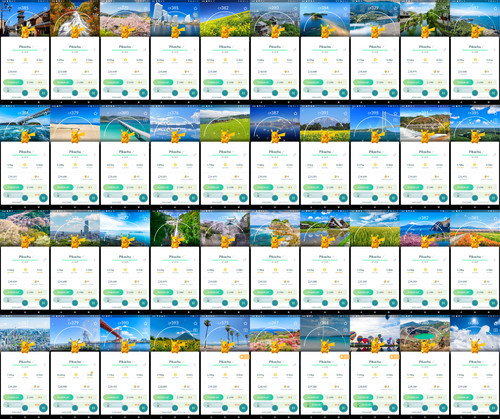The image size is (500, 419).
Task: Power up Pikachu on rocky coast card
Action: (263, 292)
